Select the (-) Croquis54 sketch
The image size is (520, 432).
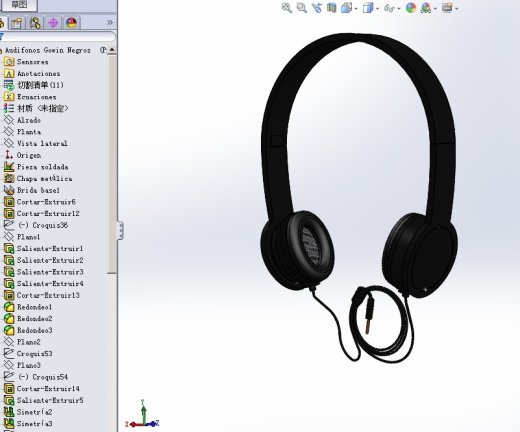43,377
